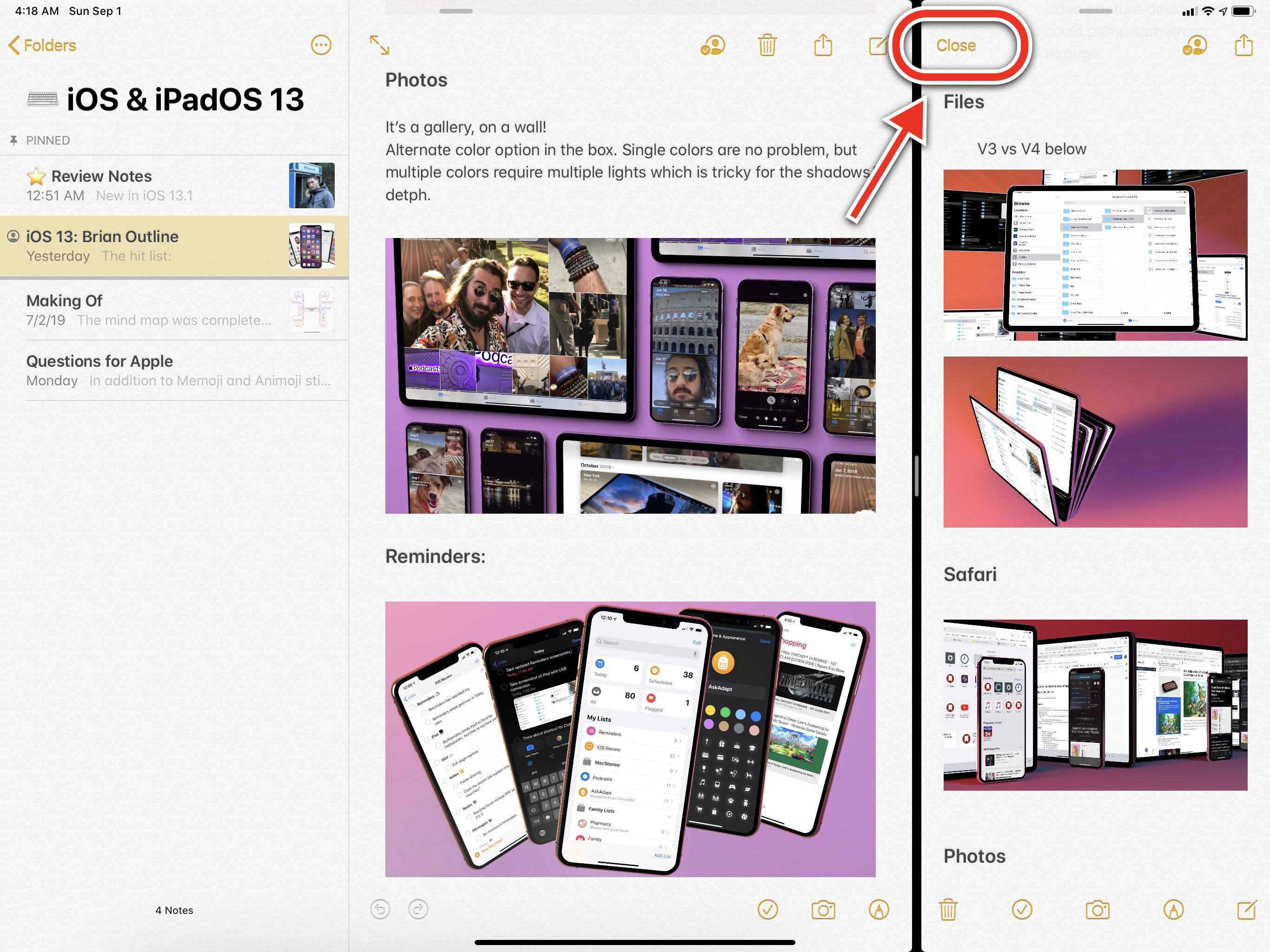This screenshot has height=952, width=1270.
Task: Add a checklist in side note
Action: point(1022,910)
